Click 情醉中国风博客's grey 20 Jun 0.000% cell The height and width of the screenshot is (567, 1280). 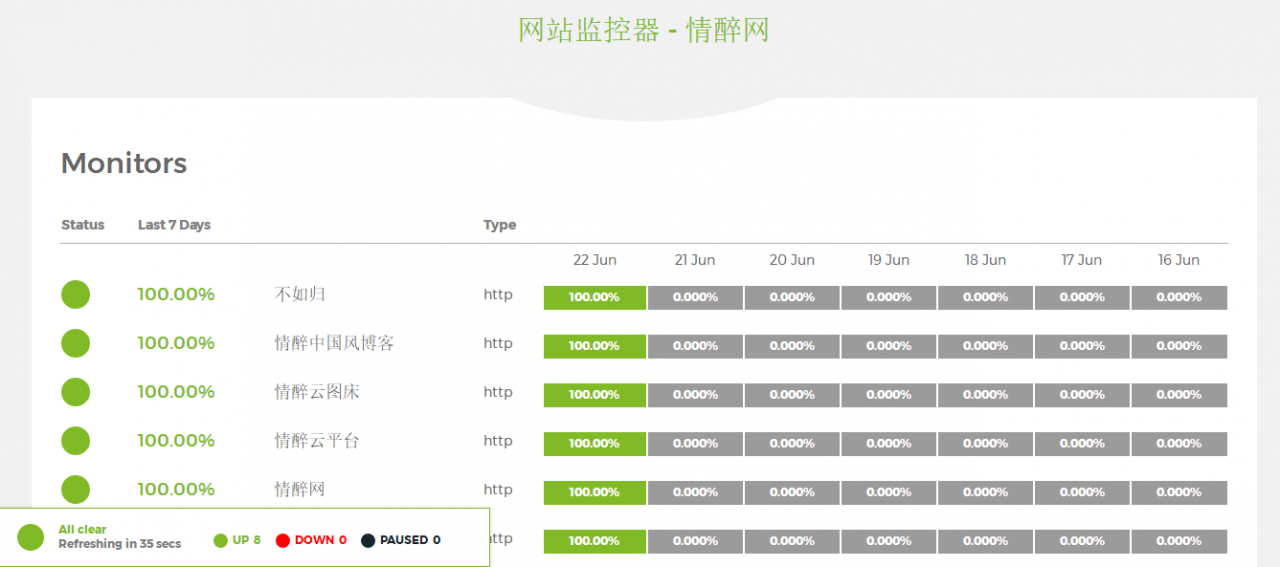792,346
